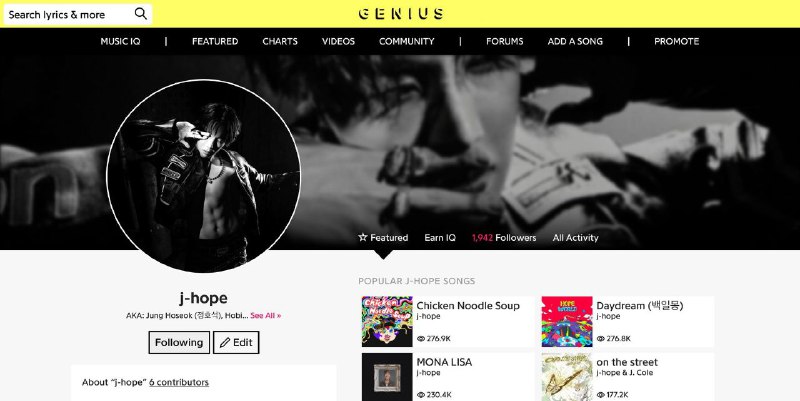This screenshot has width=800, height=401.
Task: Open the 6 contributors link
Action: click(179, 382)
